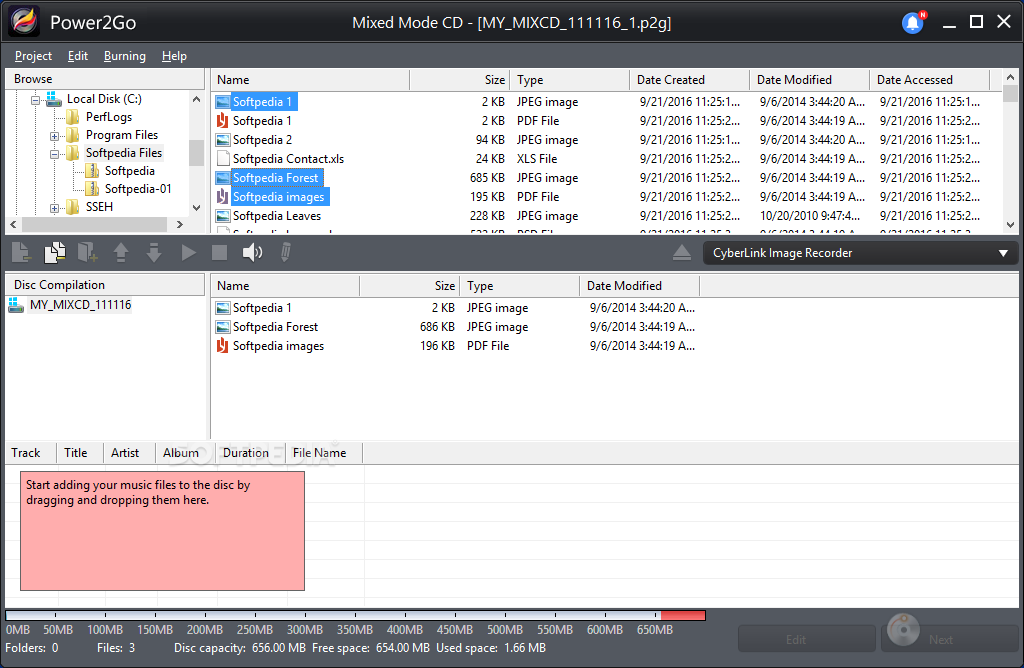Click the Softpedia images PDF icon in compilation
This screenshot has width=1024, height=668.
click(223, 345)
